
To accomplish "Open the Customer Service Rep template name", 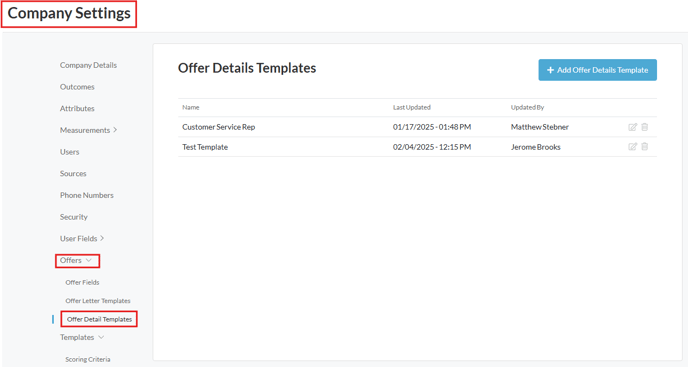I will 219,127.
